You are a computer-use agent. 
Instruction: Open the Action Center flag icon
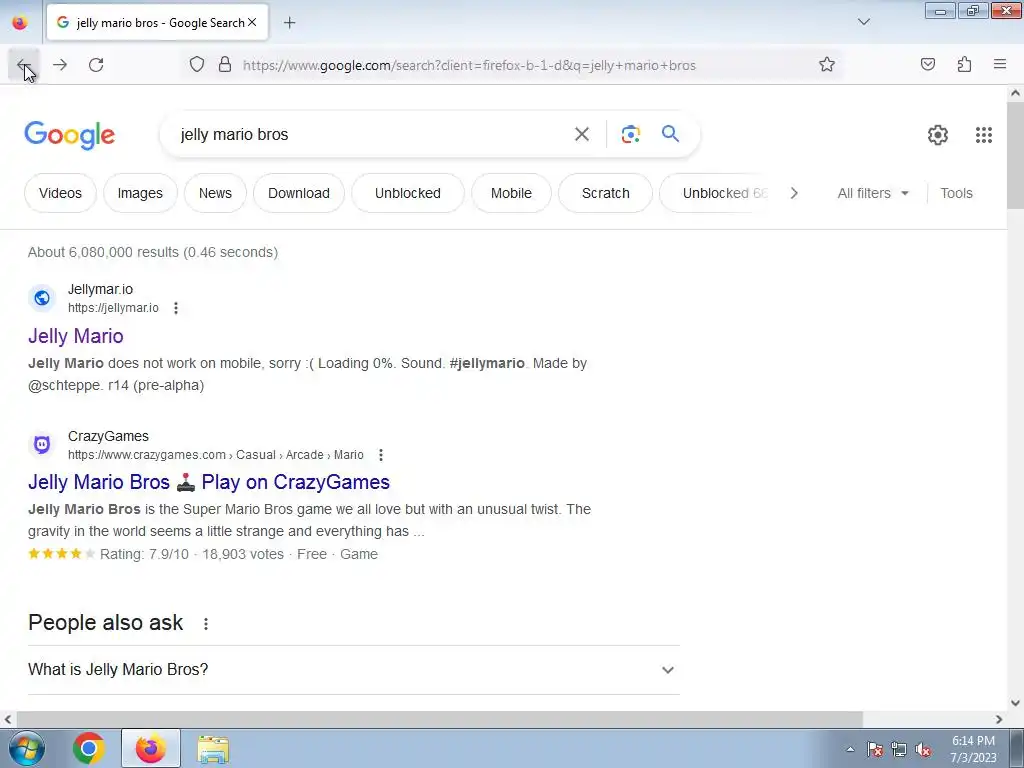pos(874,750)
